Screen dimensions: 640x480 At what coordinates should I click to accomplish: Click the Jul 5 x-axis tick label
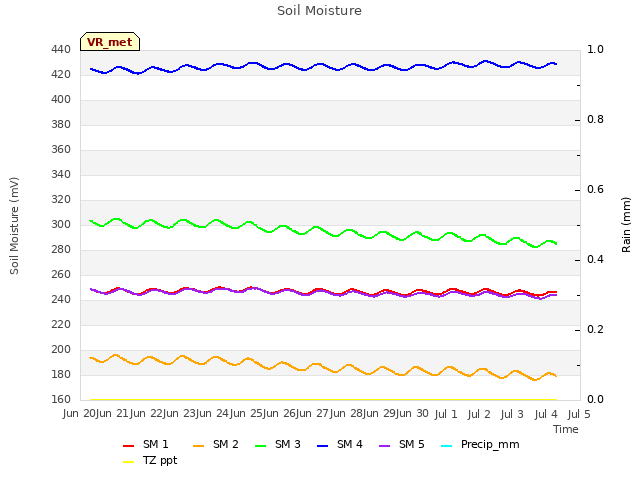tap(579, 414)
